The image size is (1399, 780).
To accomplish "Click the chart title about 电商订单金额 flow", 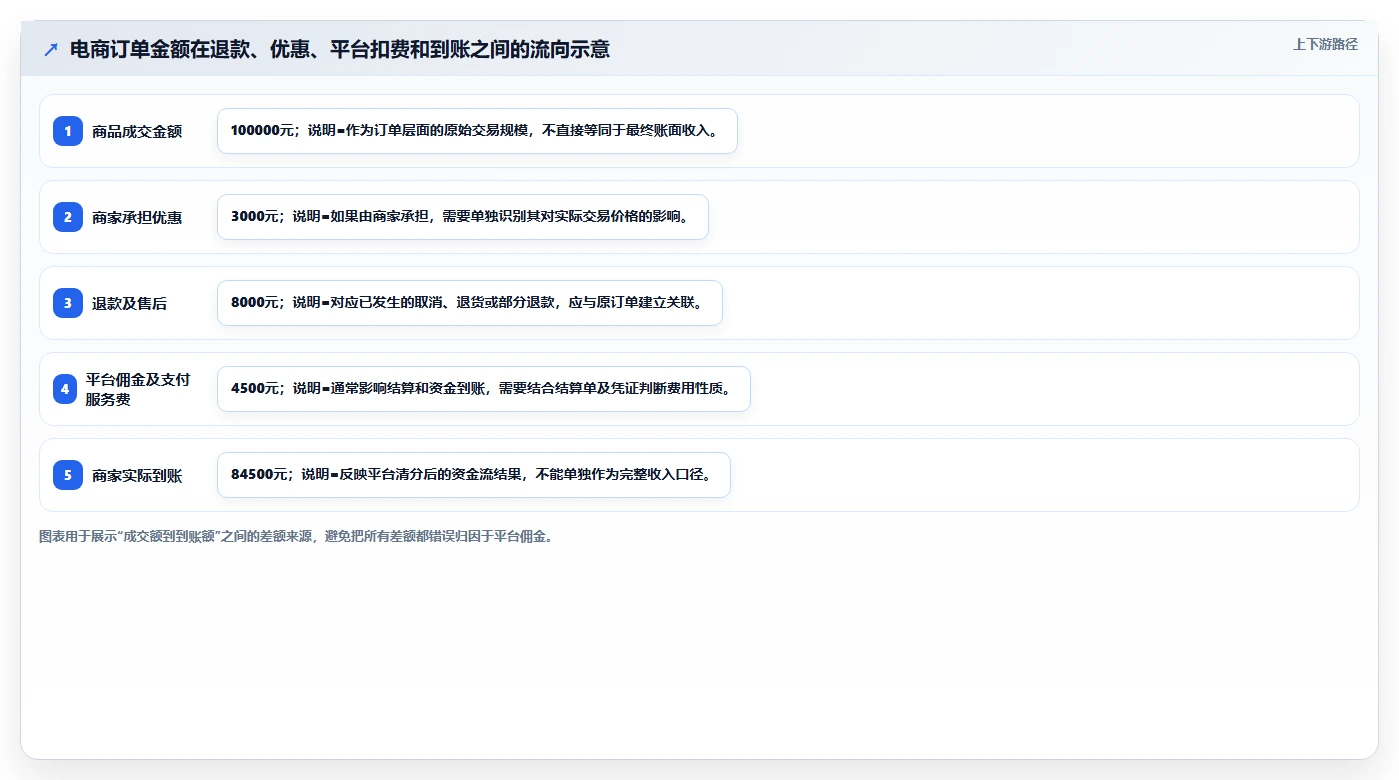I will coord(340,49).
